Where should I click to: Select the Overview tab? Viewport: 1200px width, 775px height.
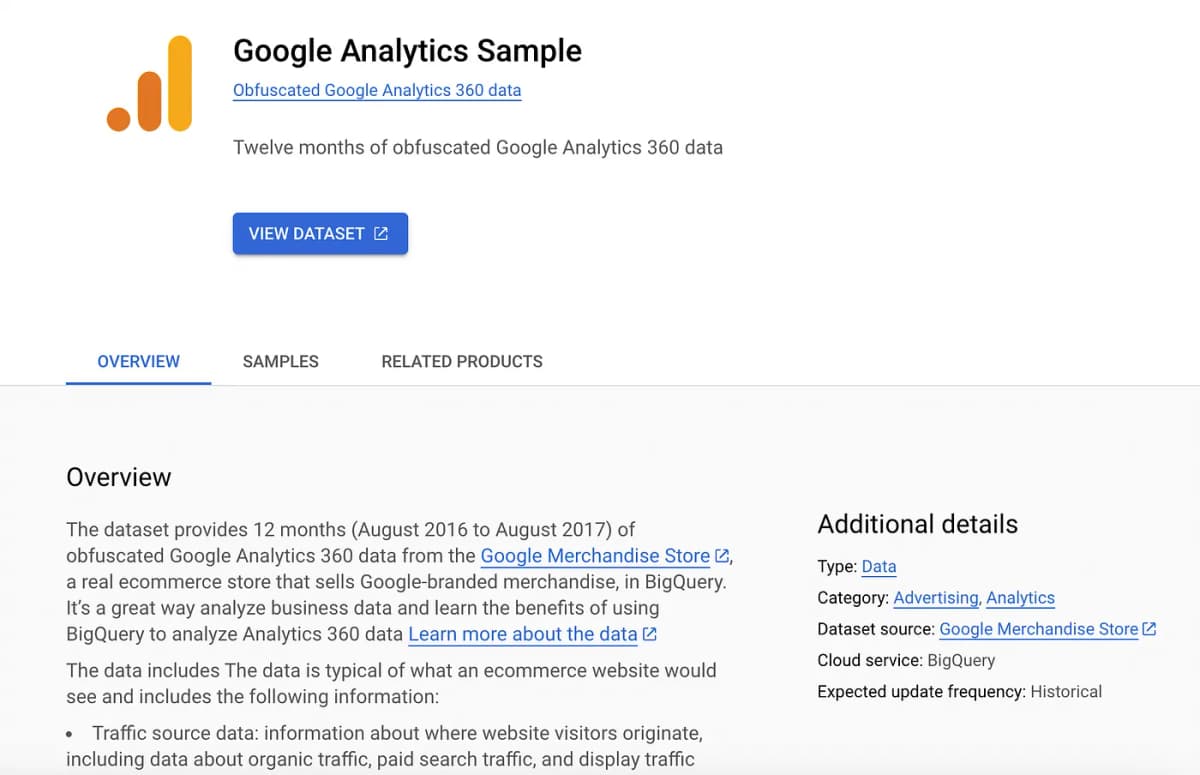(138, 361)
